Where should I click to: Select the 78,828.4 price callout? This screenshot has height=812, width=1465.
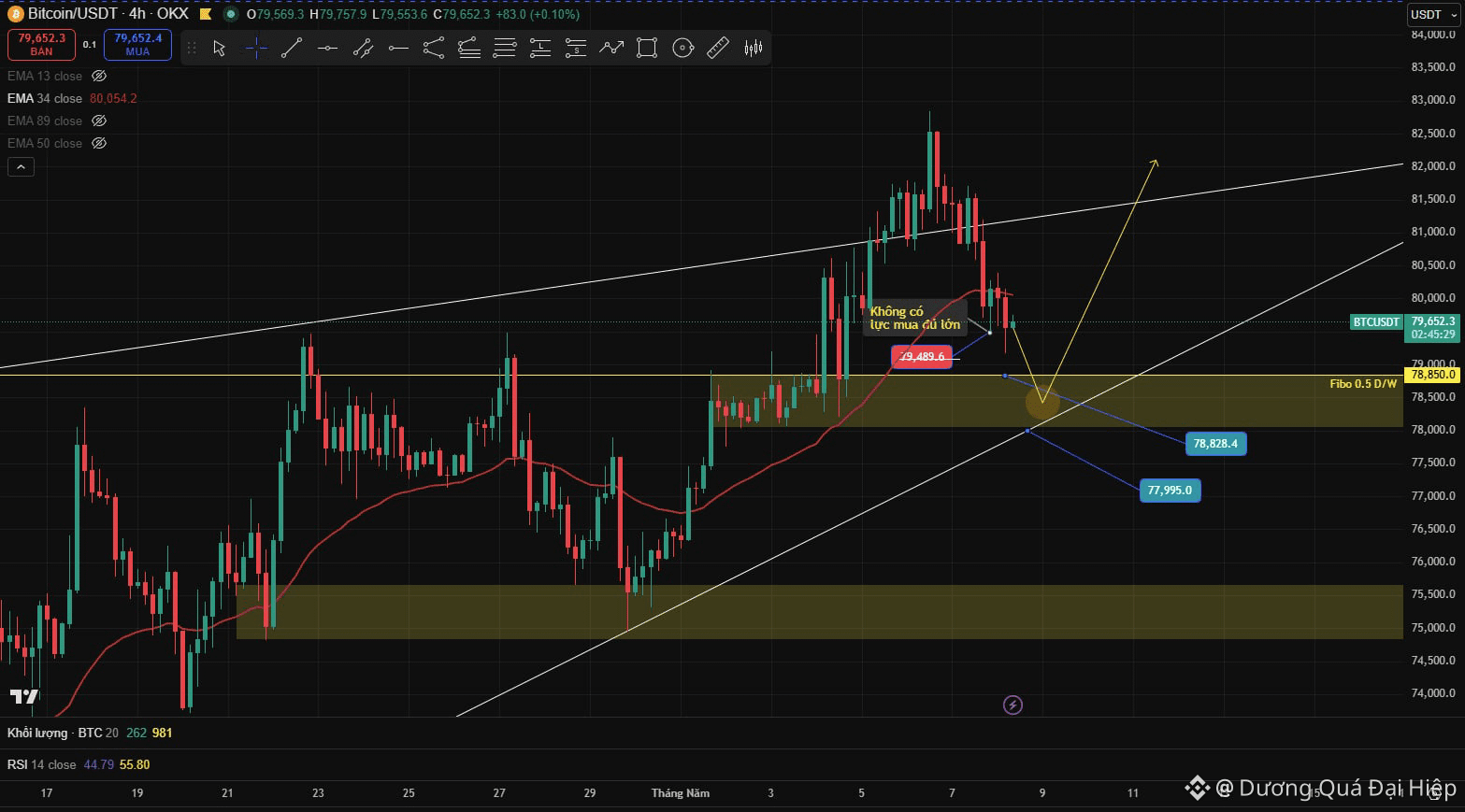pos(1215,443)
